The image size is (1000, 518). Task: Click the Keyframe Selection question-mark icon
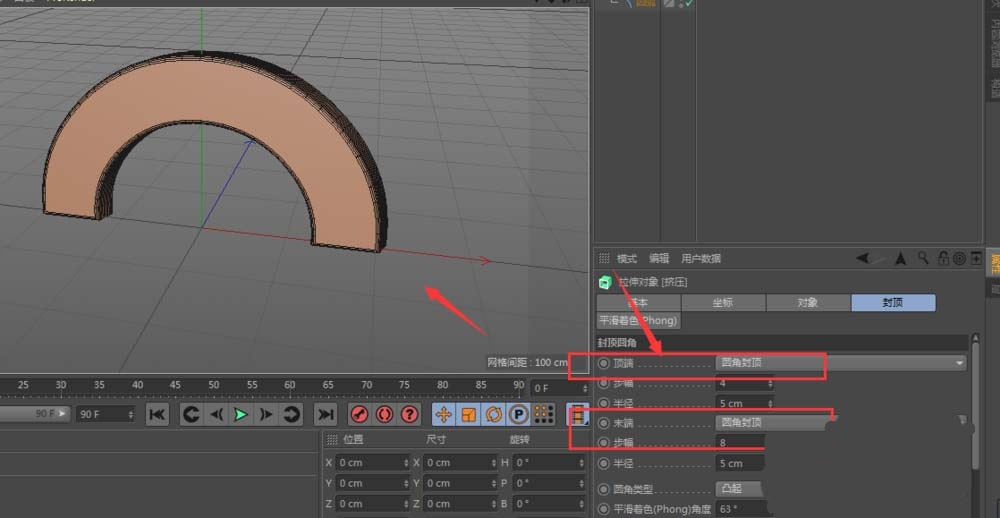click(409, 414)
